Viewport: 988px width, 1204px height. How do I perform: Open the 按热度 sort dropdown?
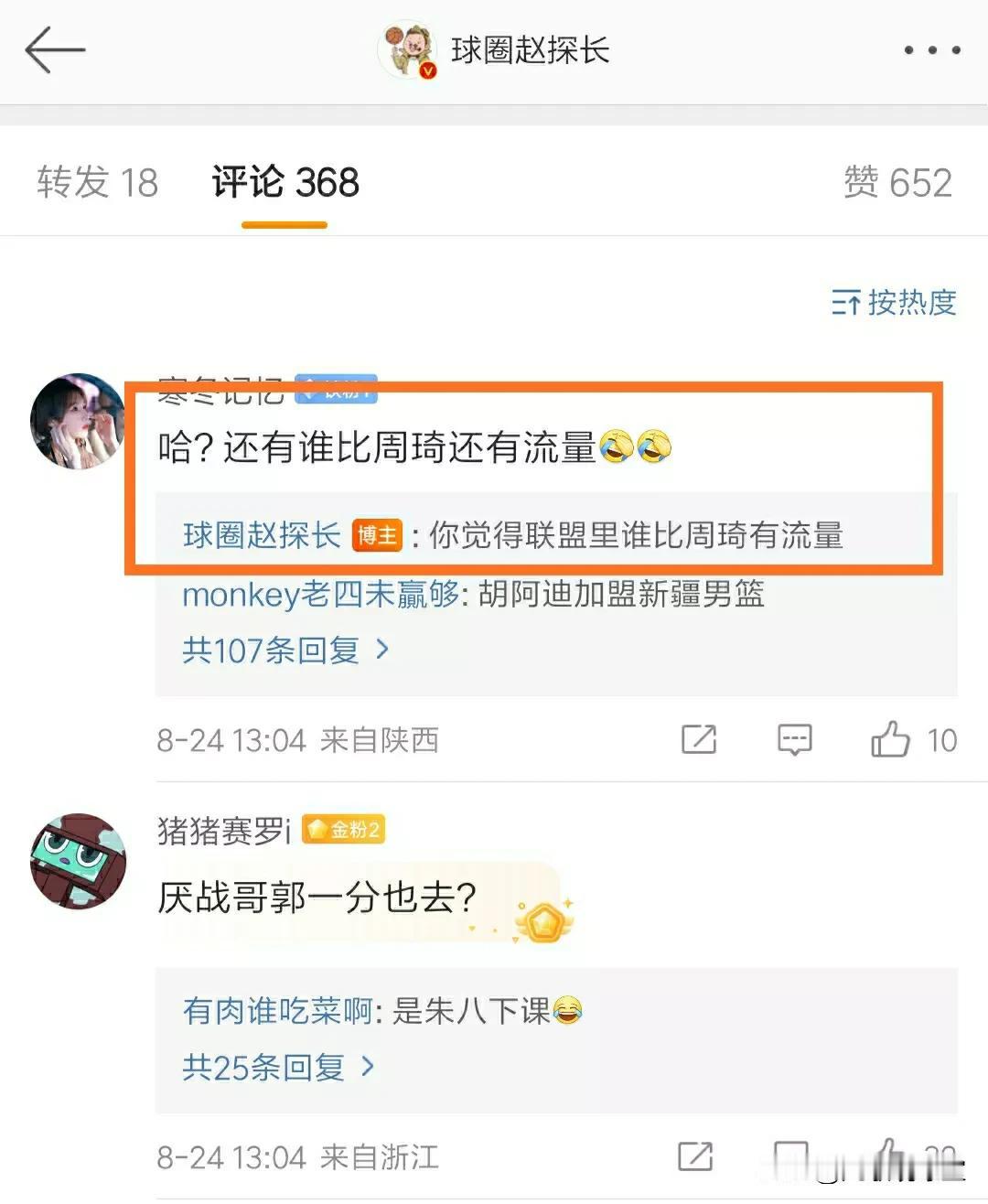pyautogui.click(x=894, y=302)
